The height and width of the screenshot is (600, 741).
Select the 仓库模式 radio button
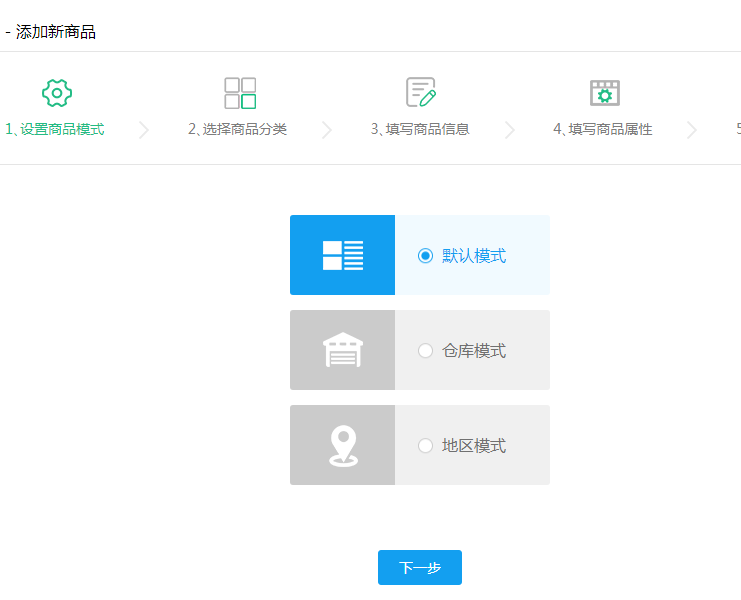coord(425,351)
